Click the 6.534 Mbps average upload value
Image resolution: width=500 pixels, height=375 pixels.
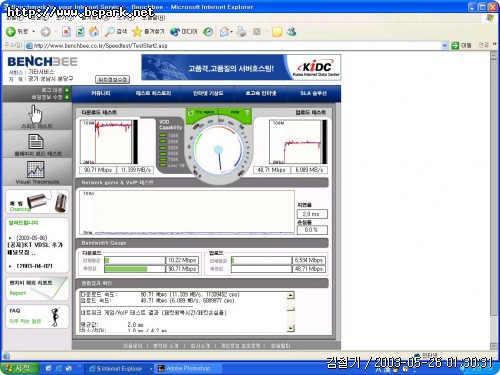[x=309, y=260]
